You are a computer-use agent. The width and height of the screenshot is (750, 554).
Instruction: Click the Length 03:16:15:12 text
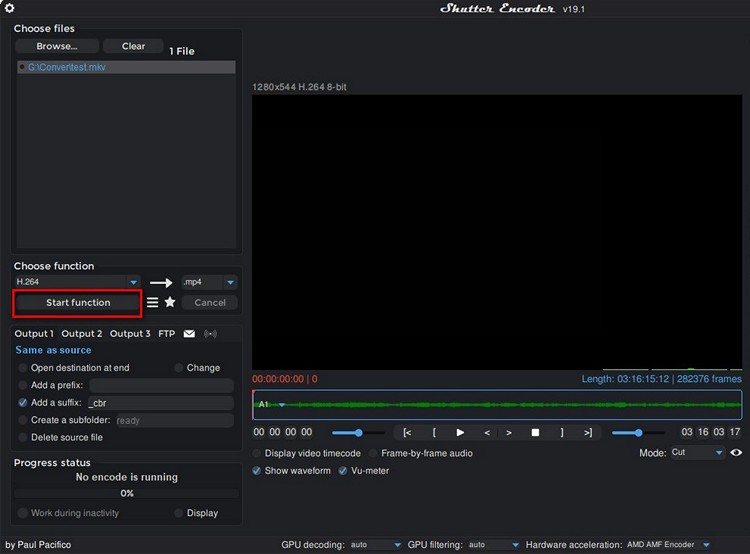[662, 379]
